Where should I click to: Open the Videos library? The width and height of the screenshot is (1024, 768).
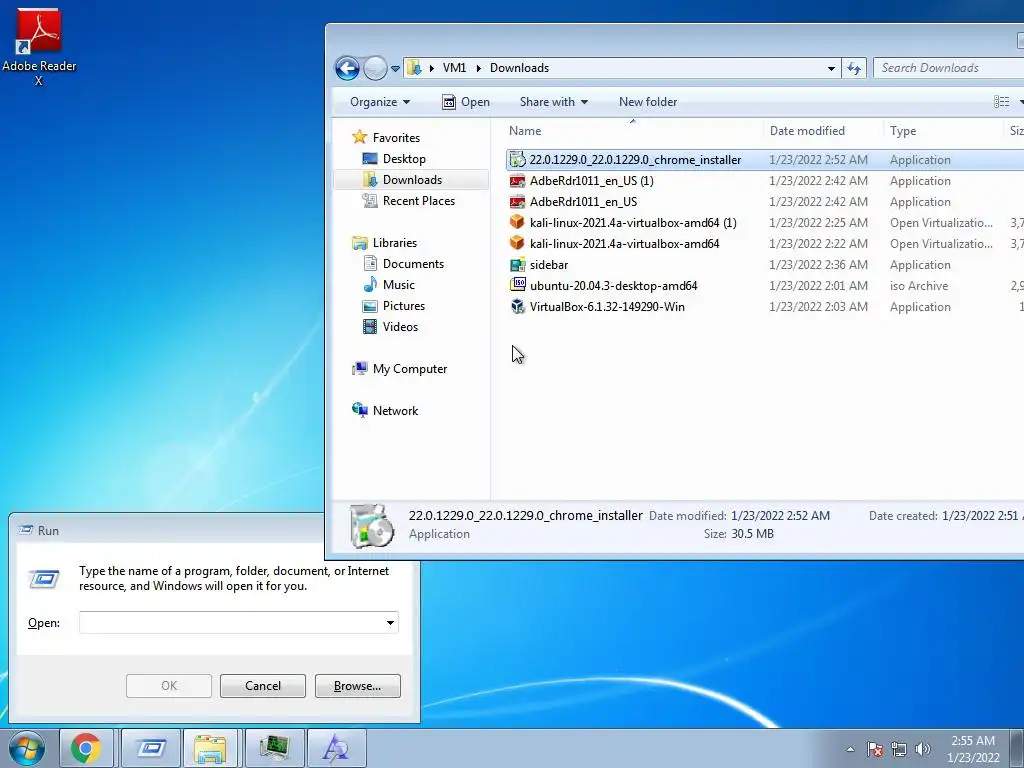pos(400,327)
